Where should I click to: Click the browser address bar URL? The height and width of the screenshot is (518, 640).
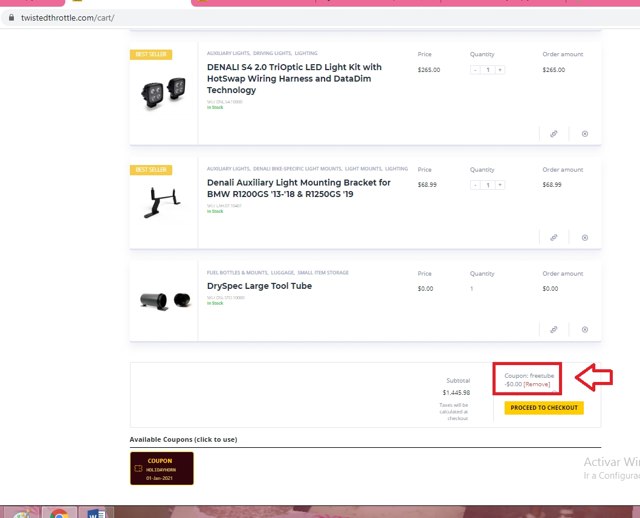(68, 18)
